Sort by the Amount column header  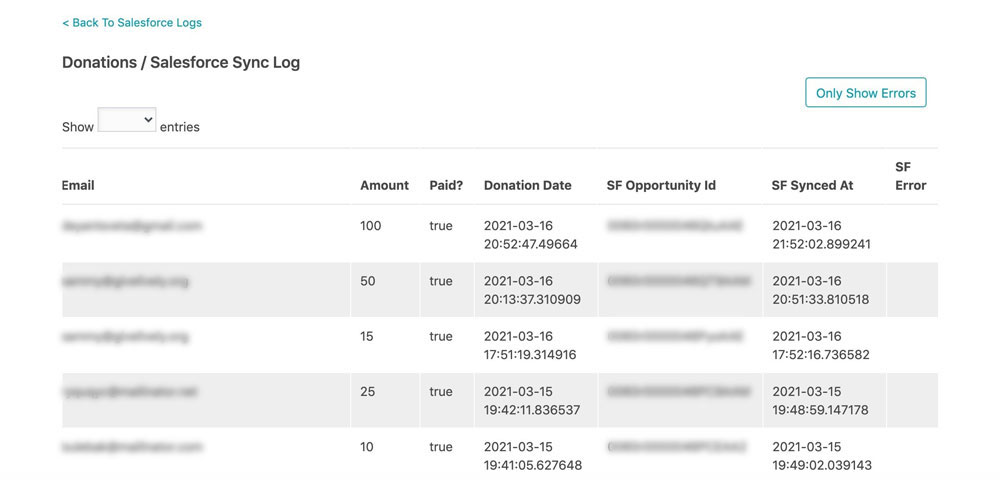point(385,185)
